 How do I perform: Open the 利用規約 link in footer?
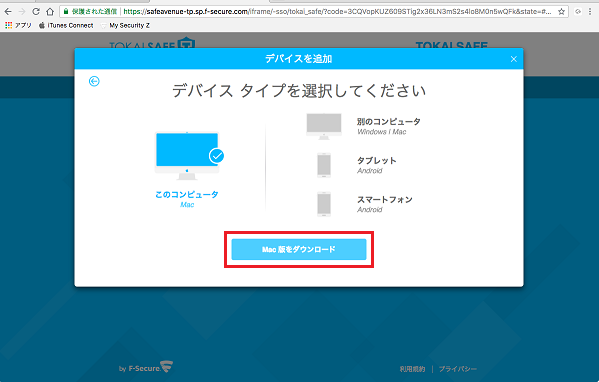pos(412,369)
